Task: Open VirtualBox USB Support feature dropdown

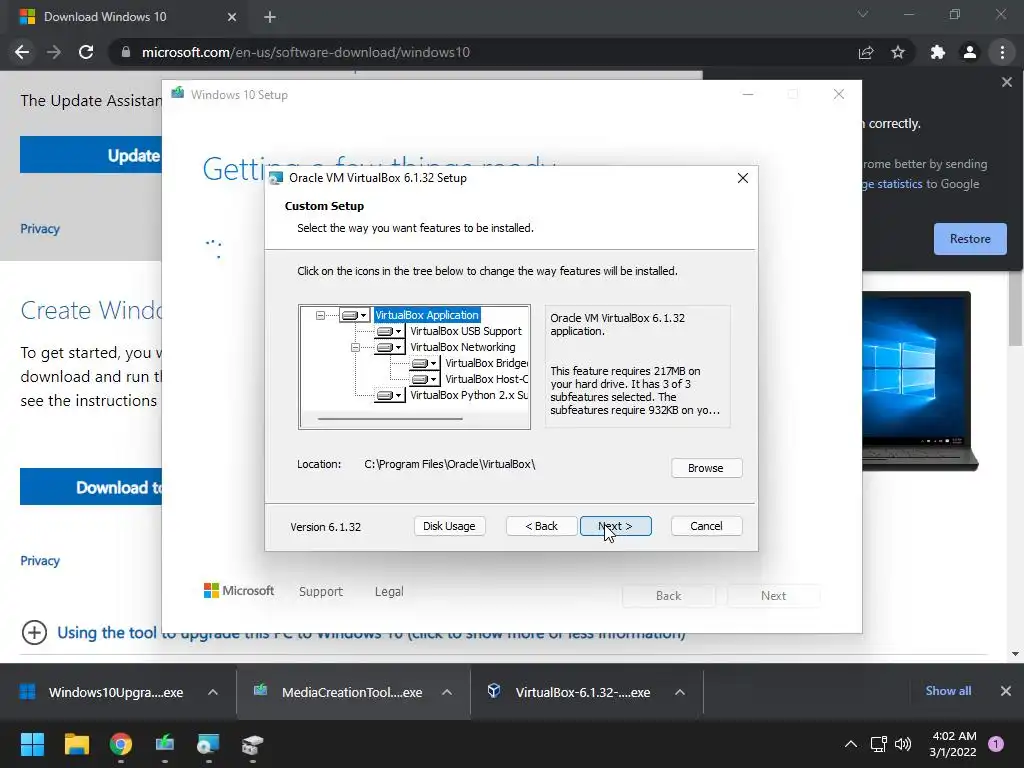Action: click(390, 332)
